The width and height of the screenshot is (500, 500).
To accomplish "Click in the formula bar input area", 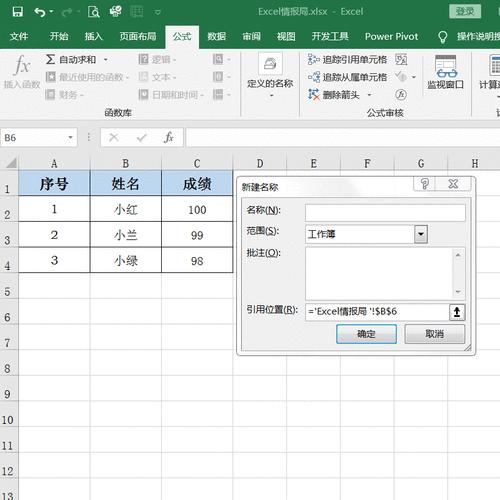I will click(x=343, y=137).
